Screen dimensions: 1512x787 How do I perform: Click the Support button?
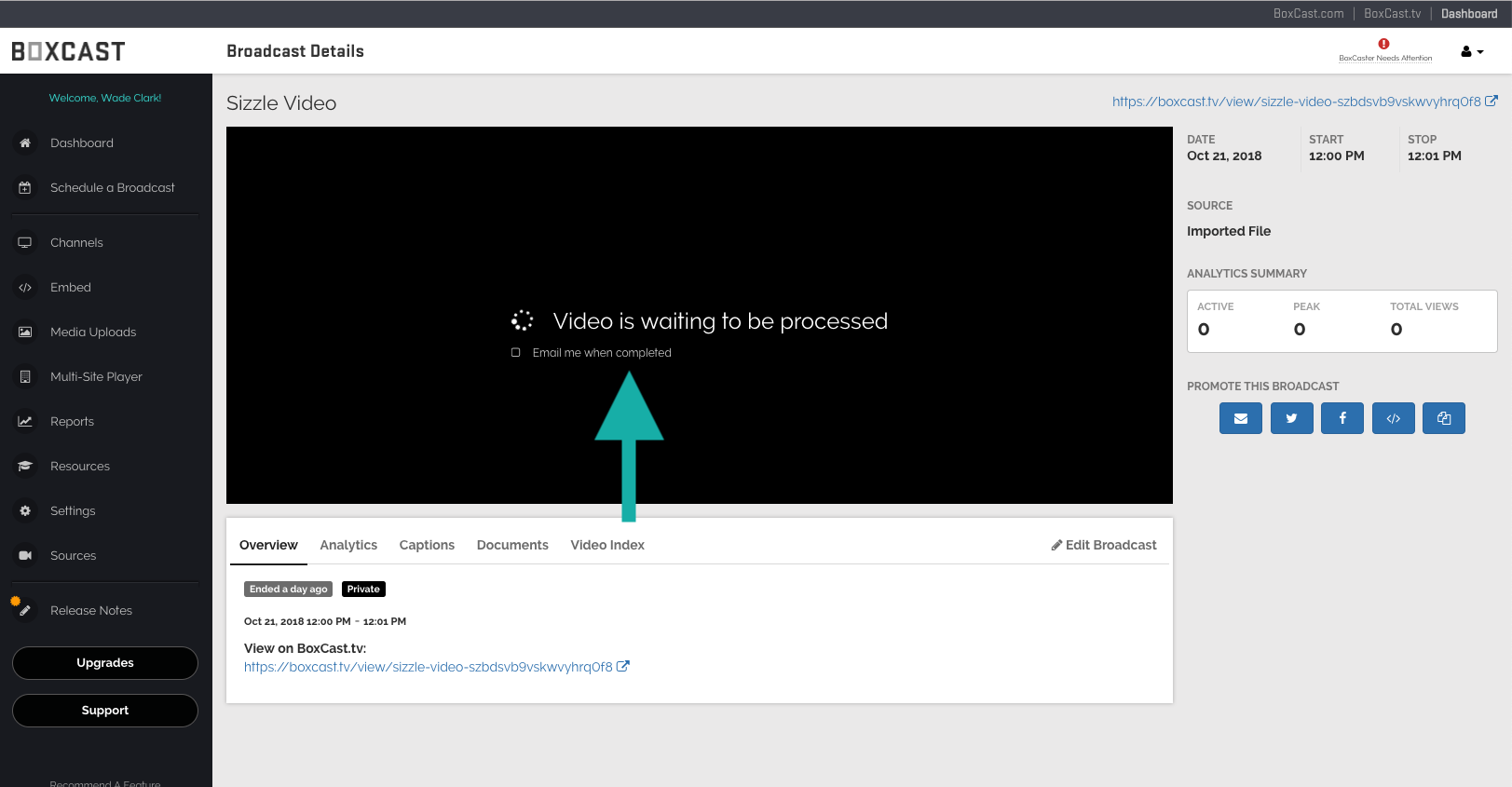click(105, 711)
